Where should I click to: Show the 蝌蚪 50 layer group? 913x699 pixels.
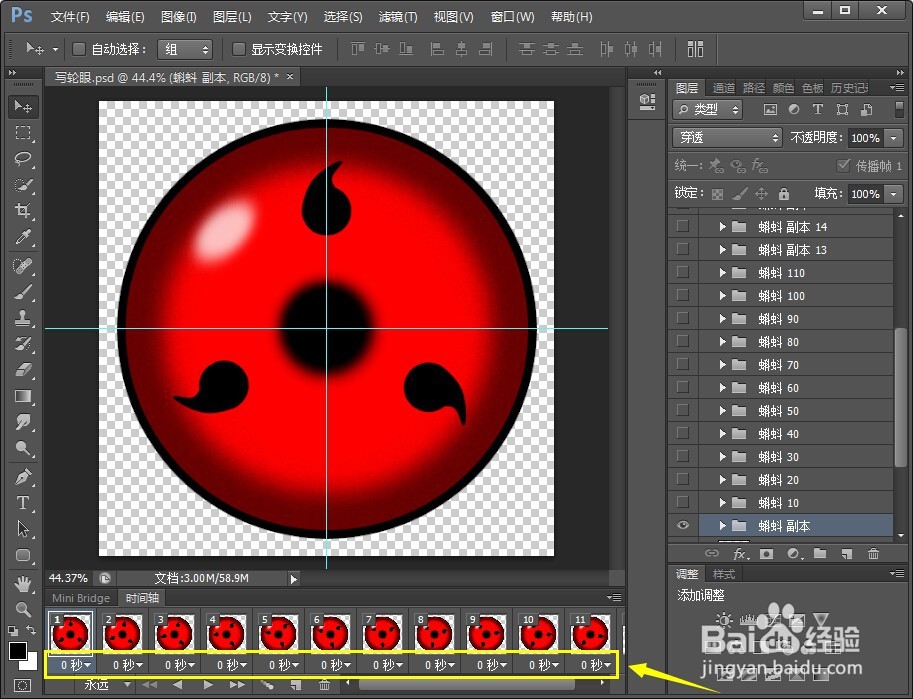pos(683,410)
